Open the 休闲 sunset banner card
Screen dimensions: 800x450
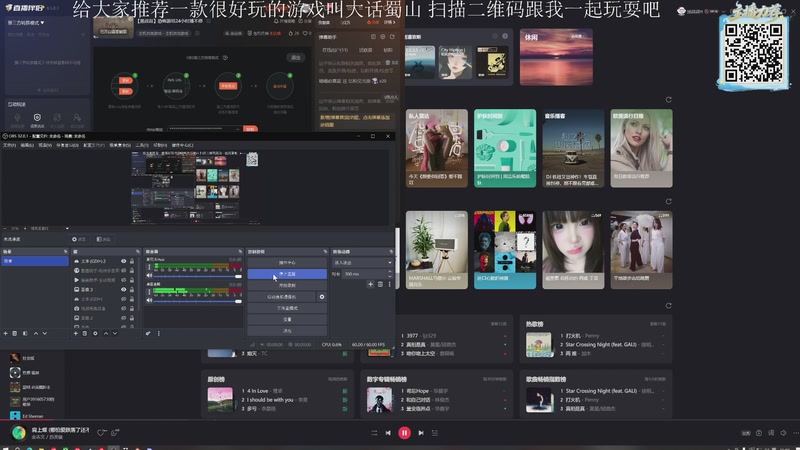(556, 57)
